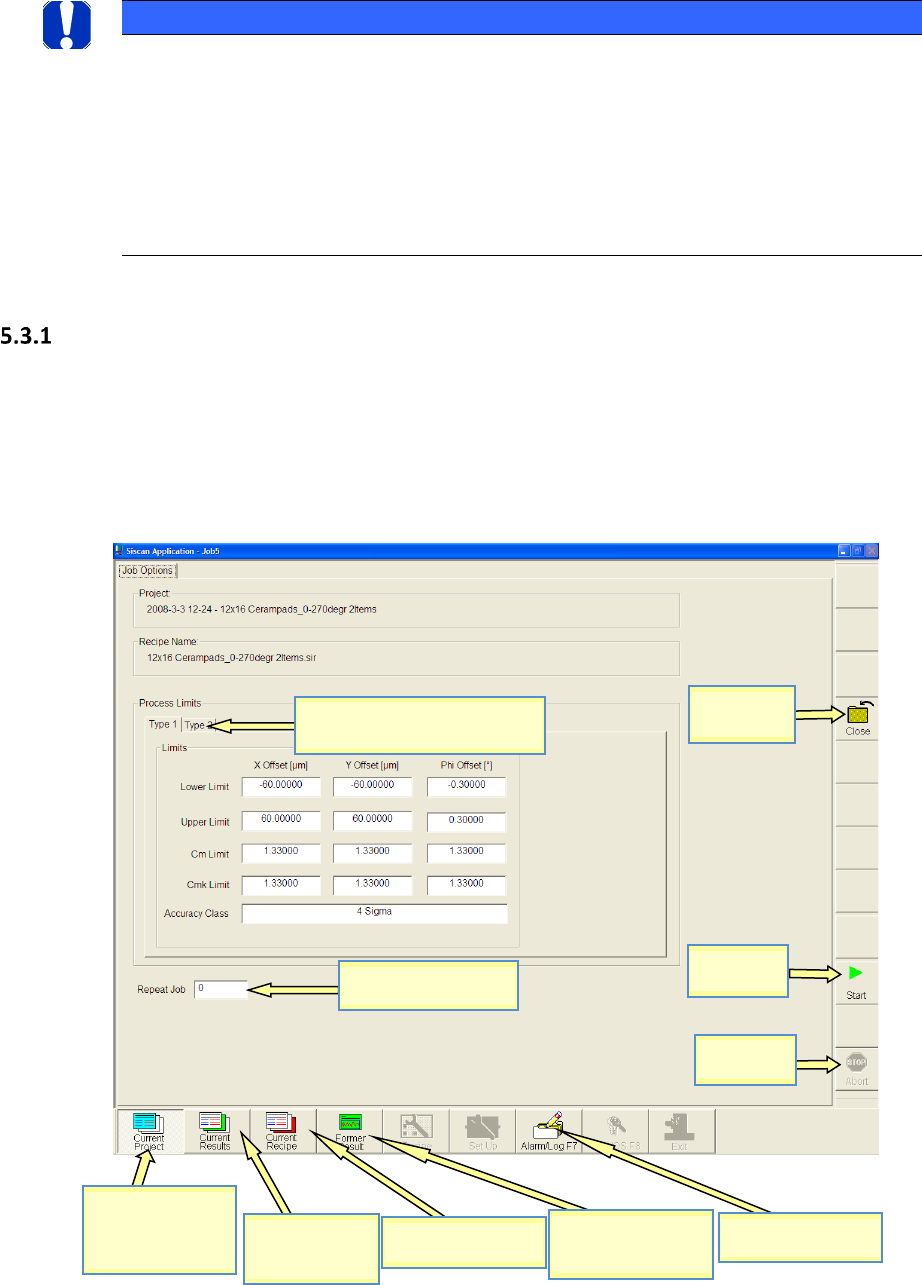Click the Cm Limit Y Offset field
This screenshot has height=1285, width=922.
(372, 853)
